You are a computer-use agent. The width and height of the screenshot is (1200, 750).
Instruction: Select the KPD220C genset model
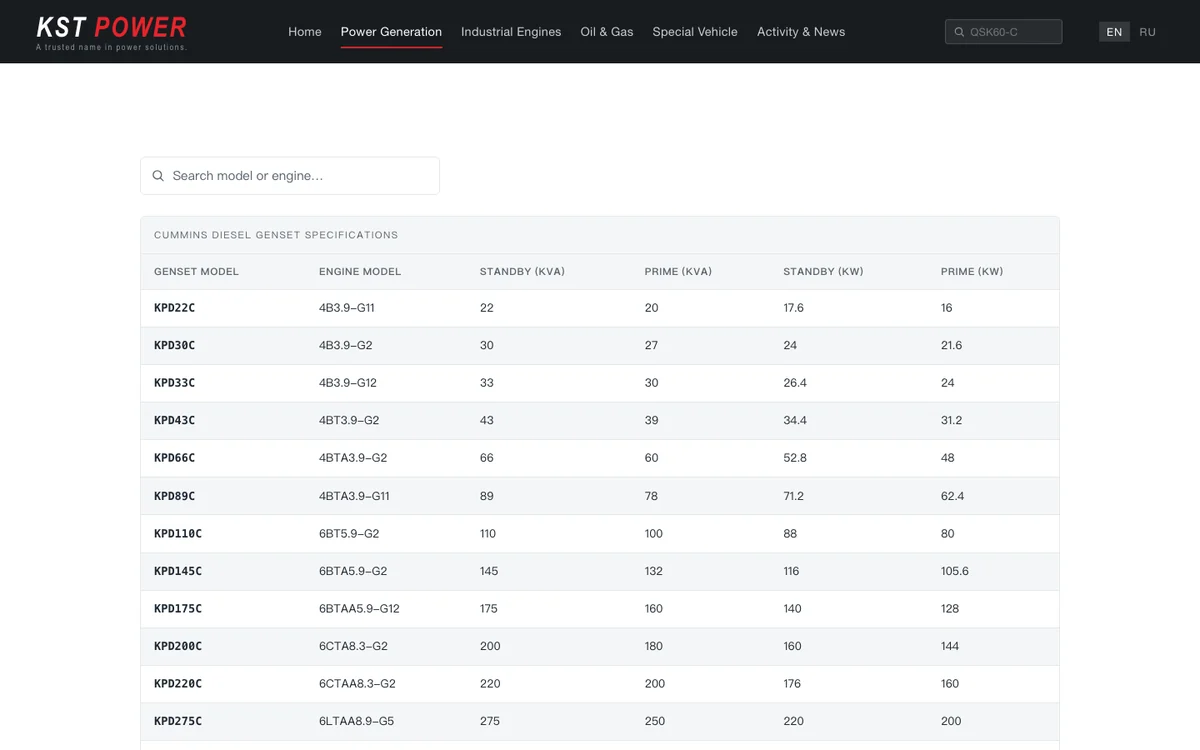coord(178,684)
